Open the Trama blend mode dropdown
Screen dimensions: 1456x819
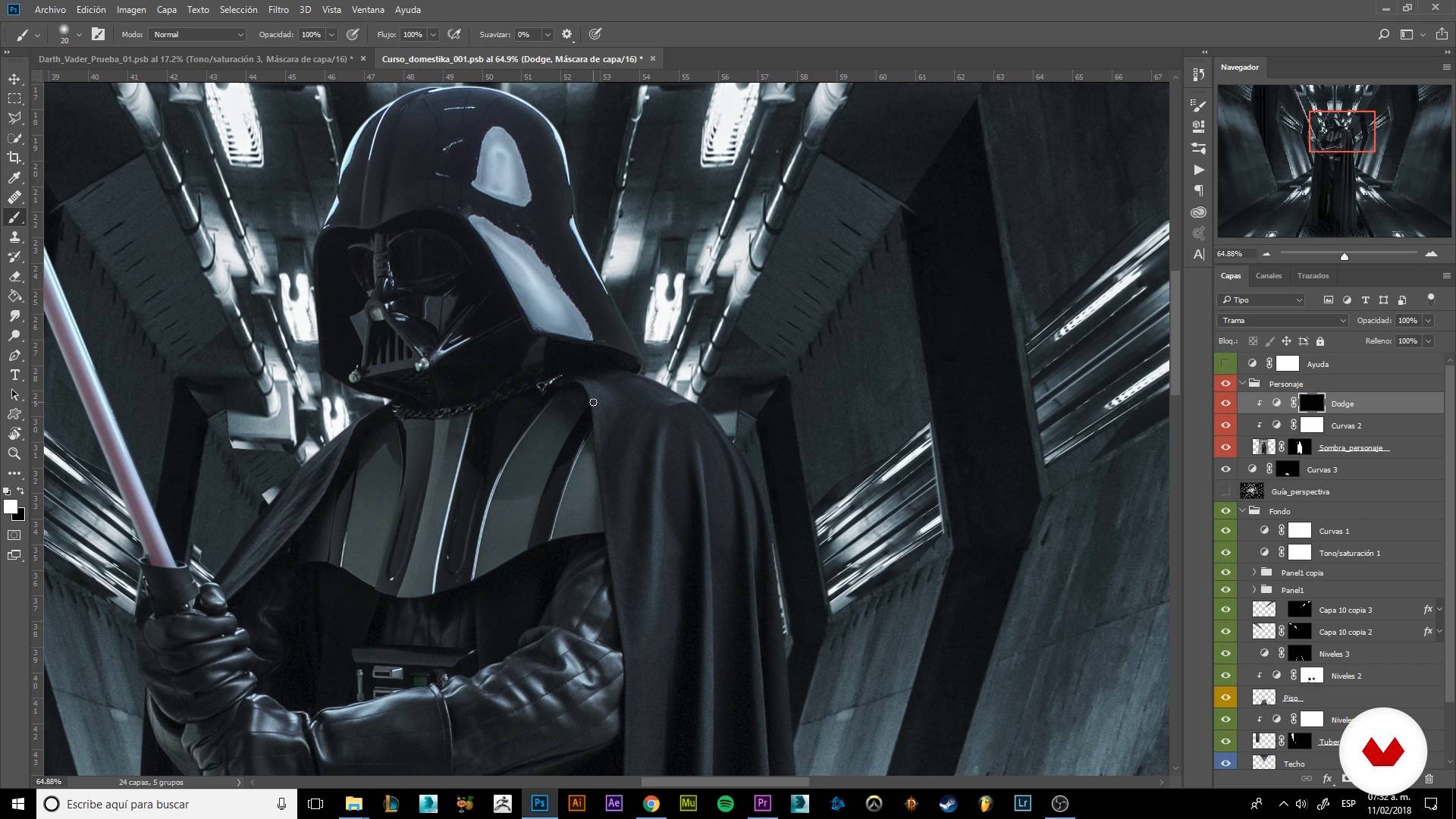click(1283, 321)
